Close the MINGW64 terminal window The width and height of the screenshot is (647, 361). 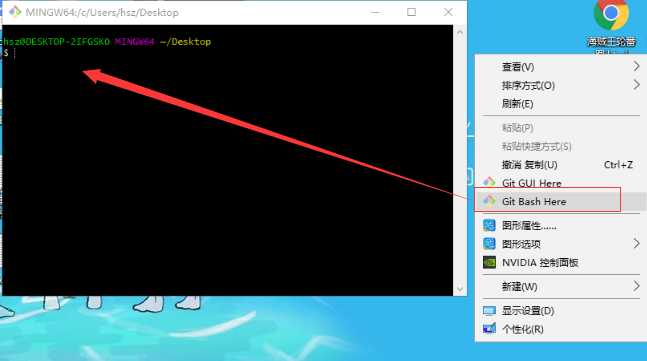tap(448, 12)
